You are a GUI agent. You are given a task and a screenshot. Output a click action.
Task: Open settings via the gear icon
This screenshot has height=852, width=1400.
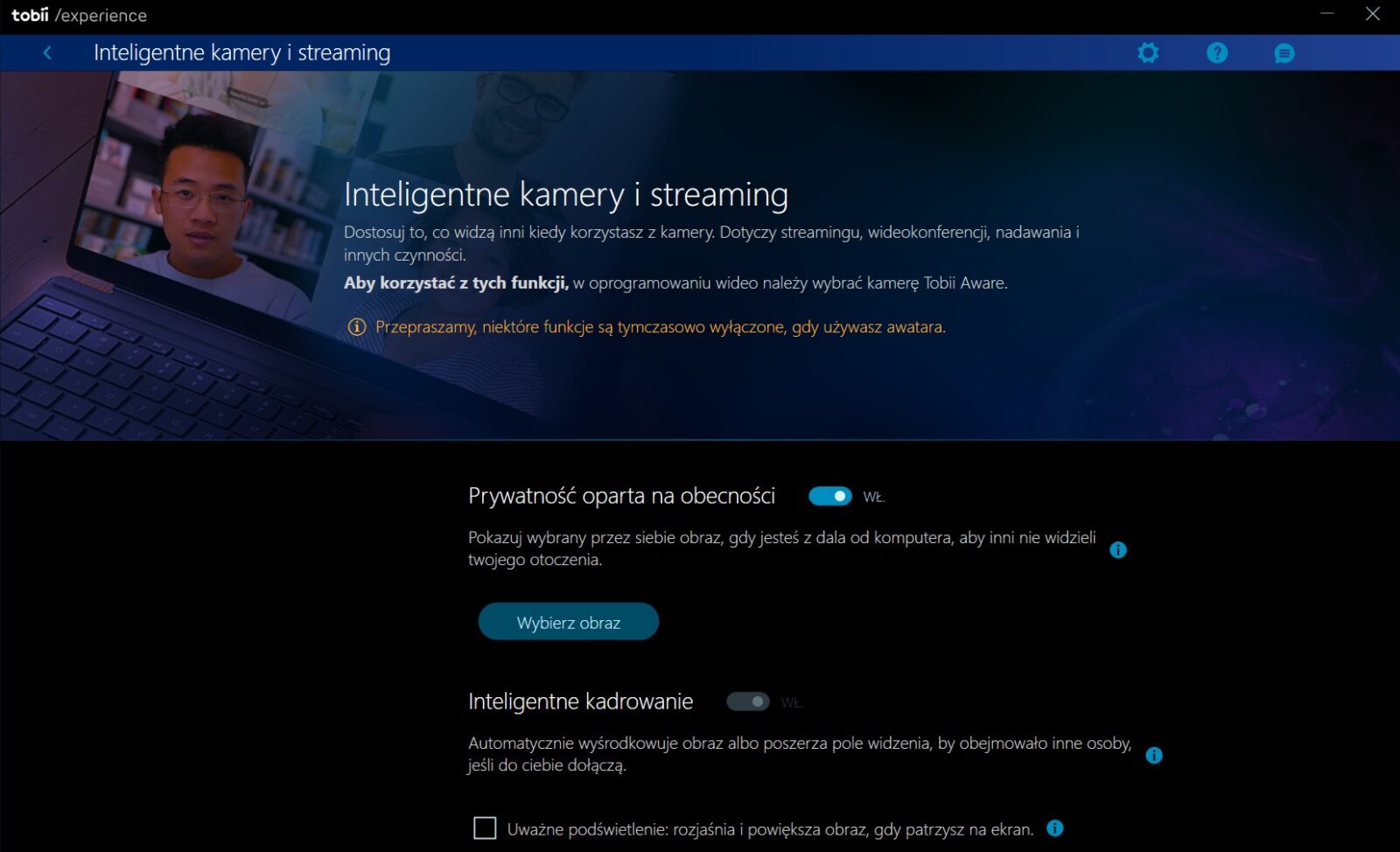coord(1148,53)
